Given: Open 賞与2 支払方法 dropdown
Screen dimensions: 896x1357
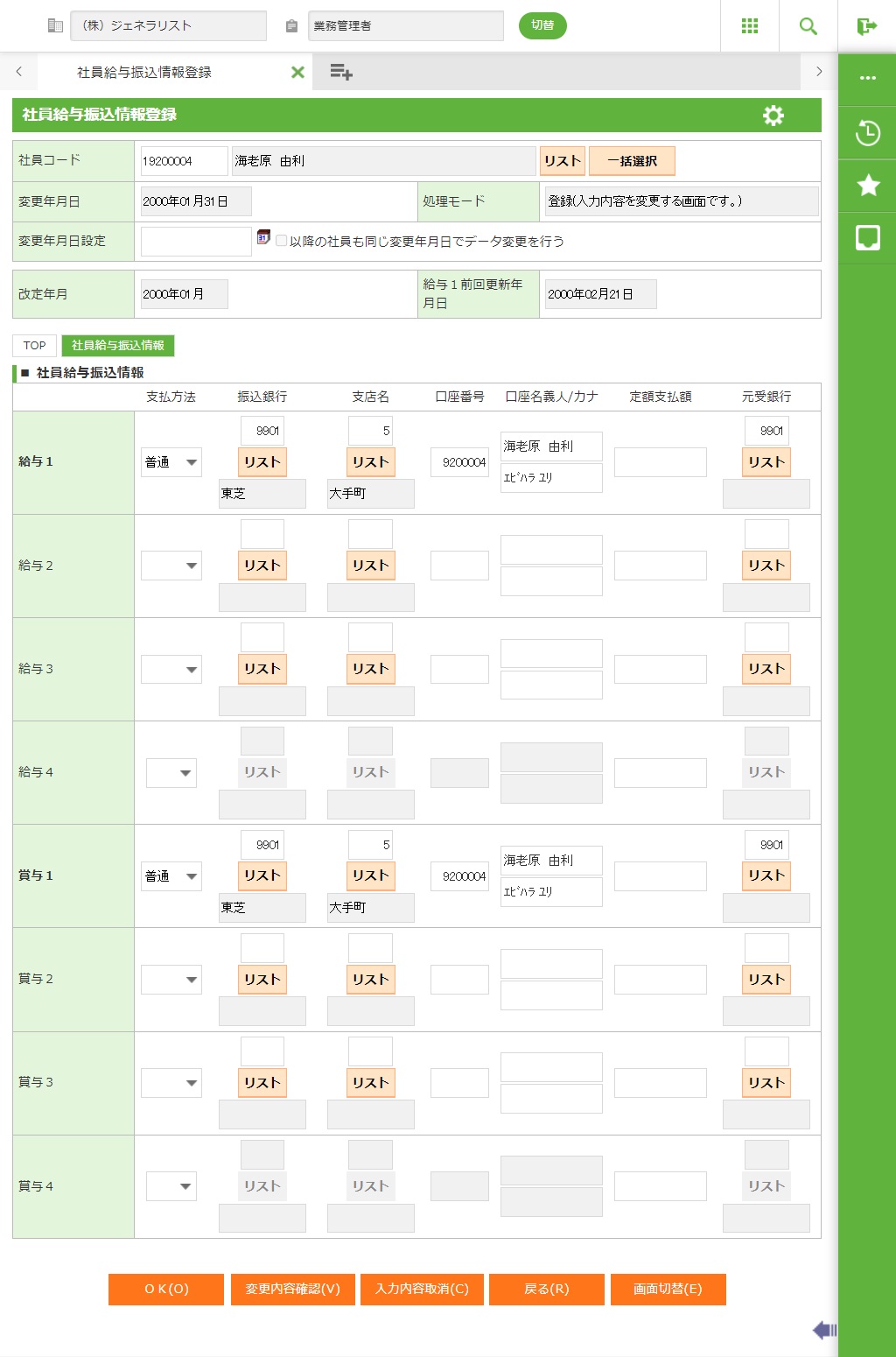Looking at the screenshot, I should 171,980.
